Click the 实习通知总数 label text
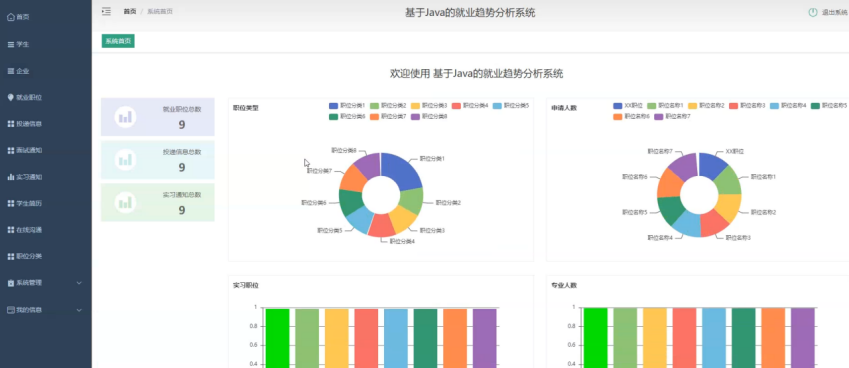Screen dimensions: 849x368 pos(182,195)
